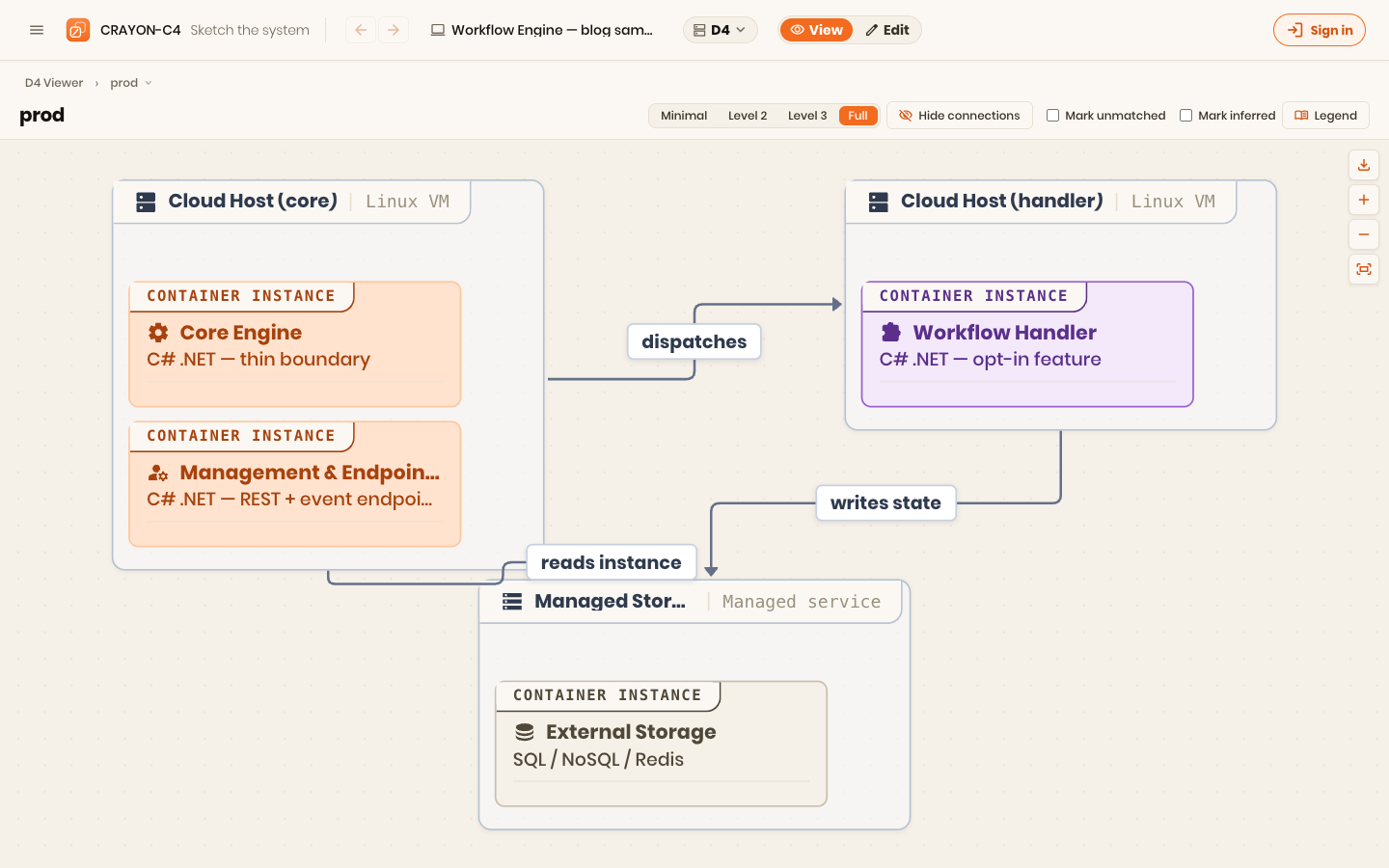Open the hamburger navigation menu
Viewport: 1389px width, 868px height.
[x=37, y=30]
